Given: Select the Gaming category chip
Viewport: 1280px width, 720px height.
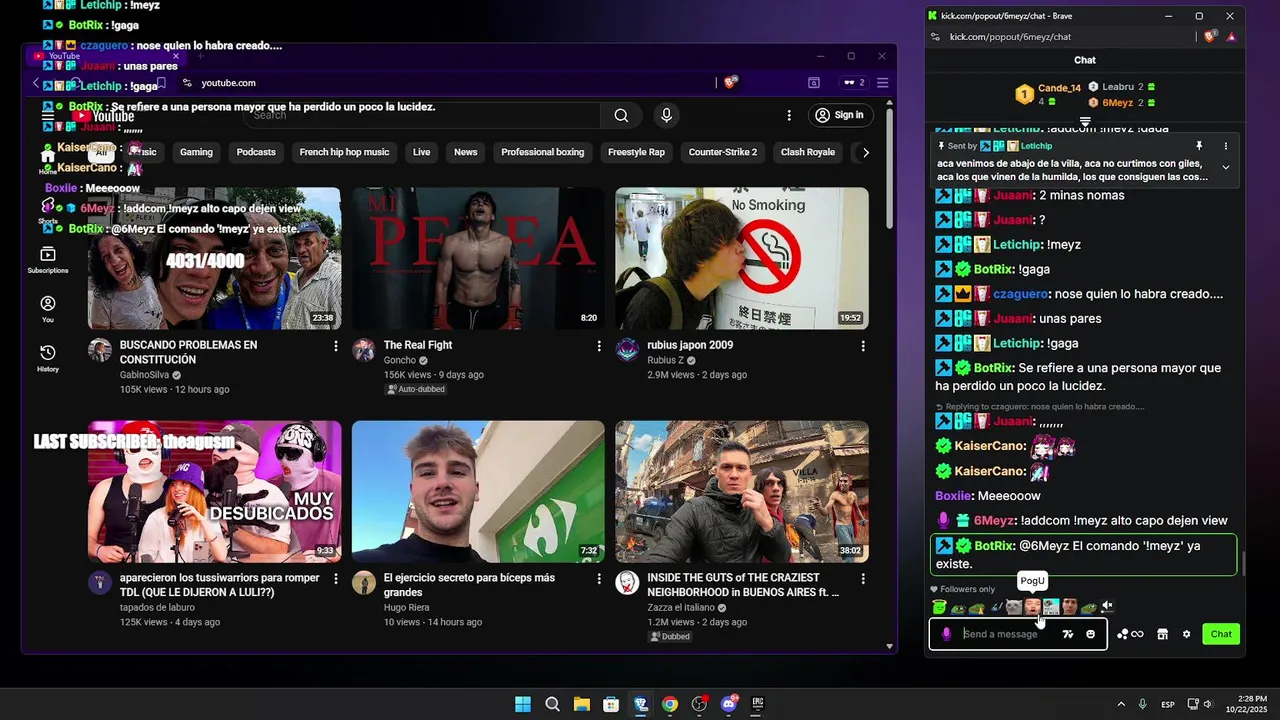Looking at the screenshot, I should pos(196,152).
